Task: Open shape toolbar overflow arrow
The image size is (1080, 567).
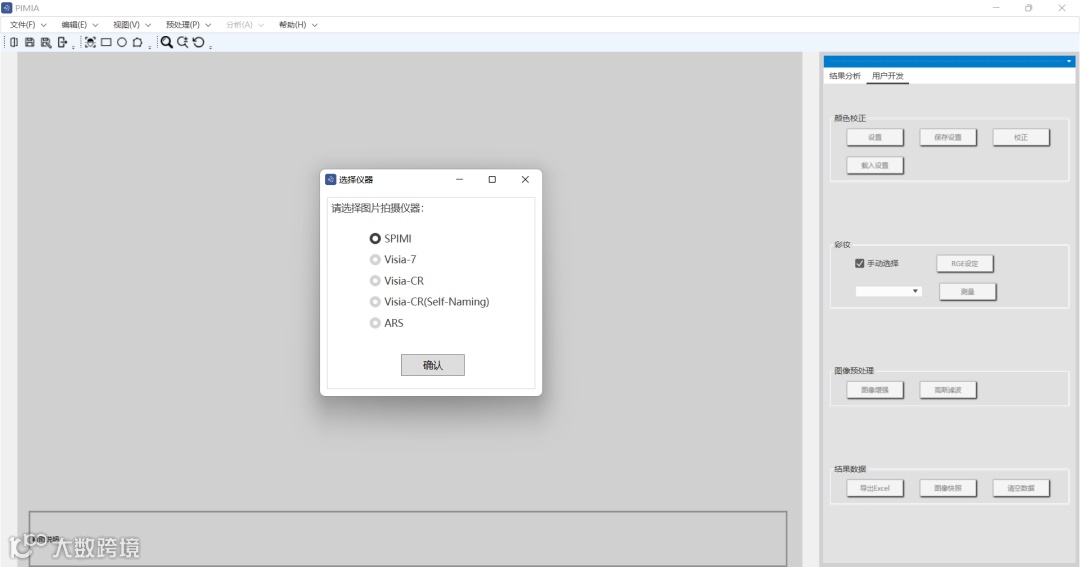Action: pos(149,47)
